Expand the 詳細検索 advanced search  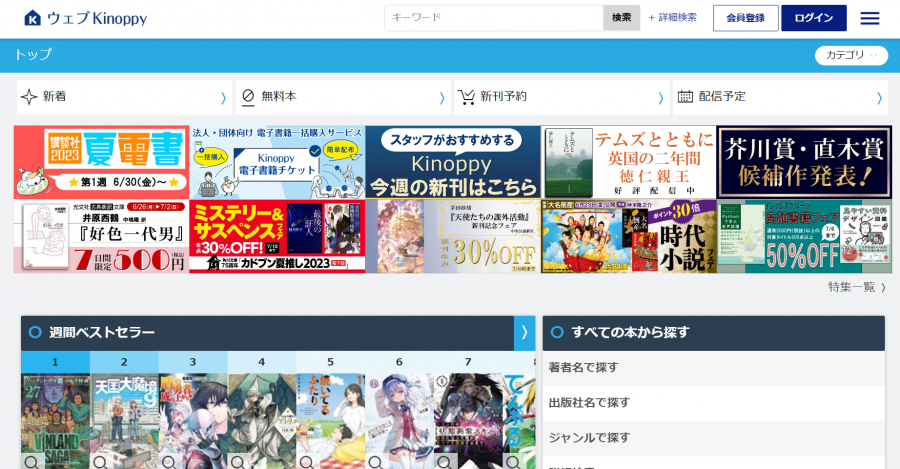672,18
